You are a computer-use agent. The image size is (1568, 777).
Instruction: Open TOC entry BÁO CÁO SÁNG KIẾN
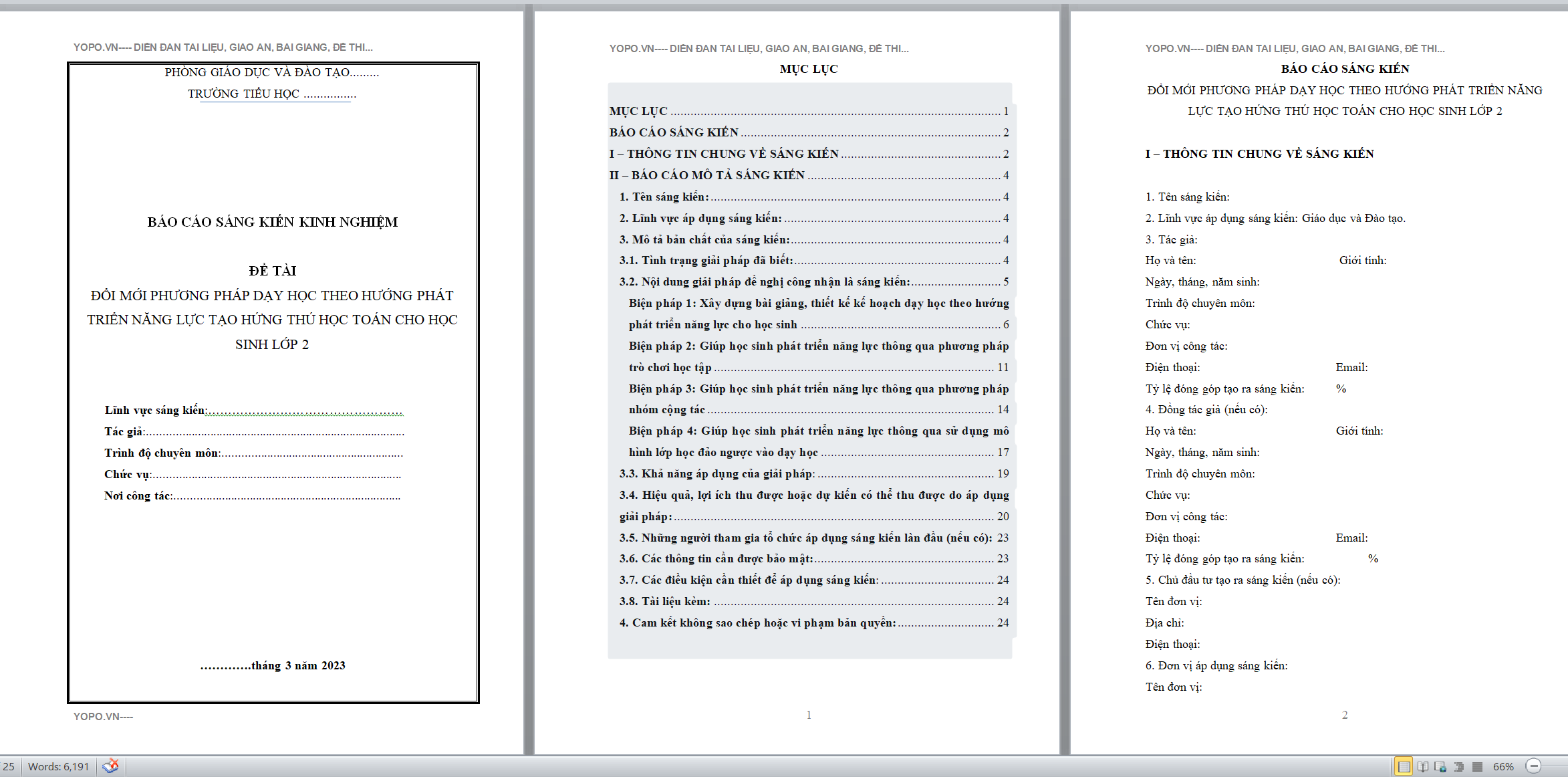pyautogui.click(x=809, y=132)
